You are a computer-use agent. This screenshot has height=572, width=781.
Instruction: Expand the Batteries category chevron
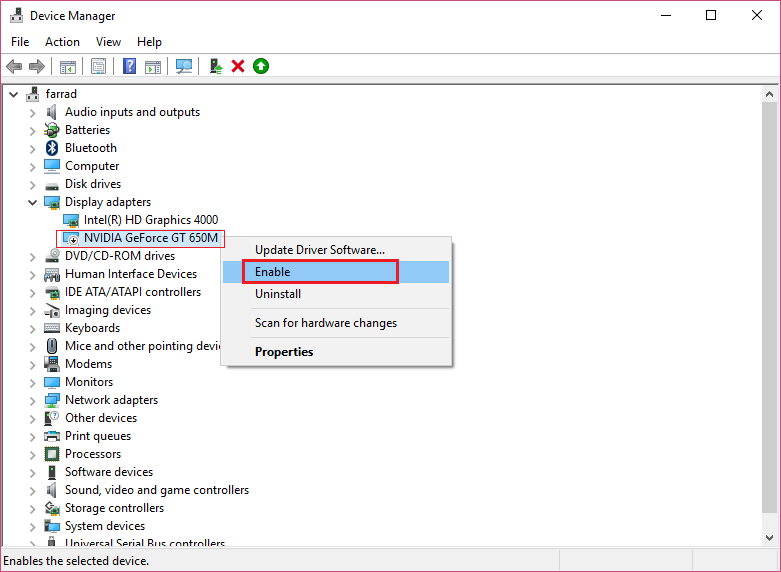tap(33, 131)
